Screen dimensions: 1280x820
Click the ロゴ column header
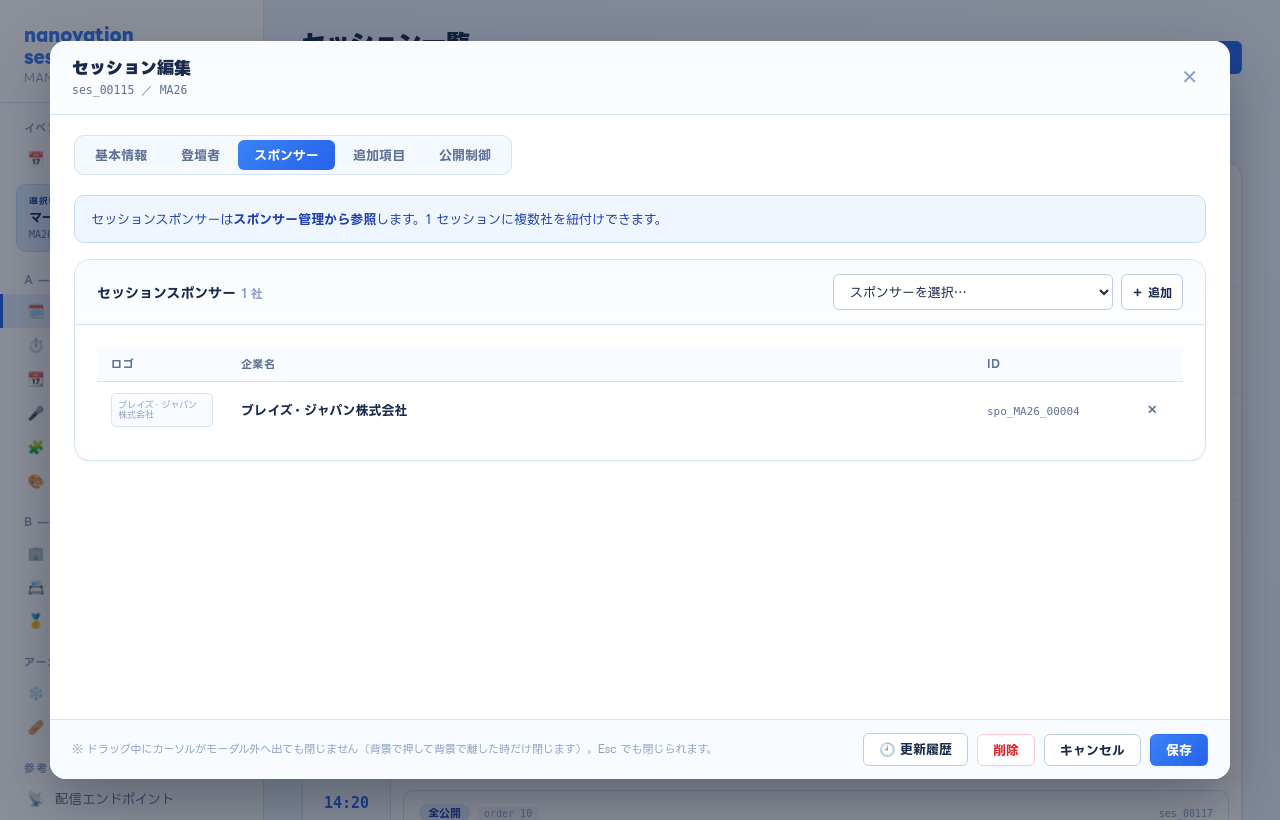coord(122,364)
